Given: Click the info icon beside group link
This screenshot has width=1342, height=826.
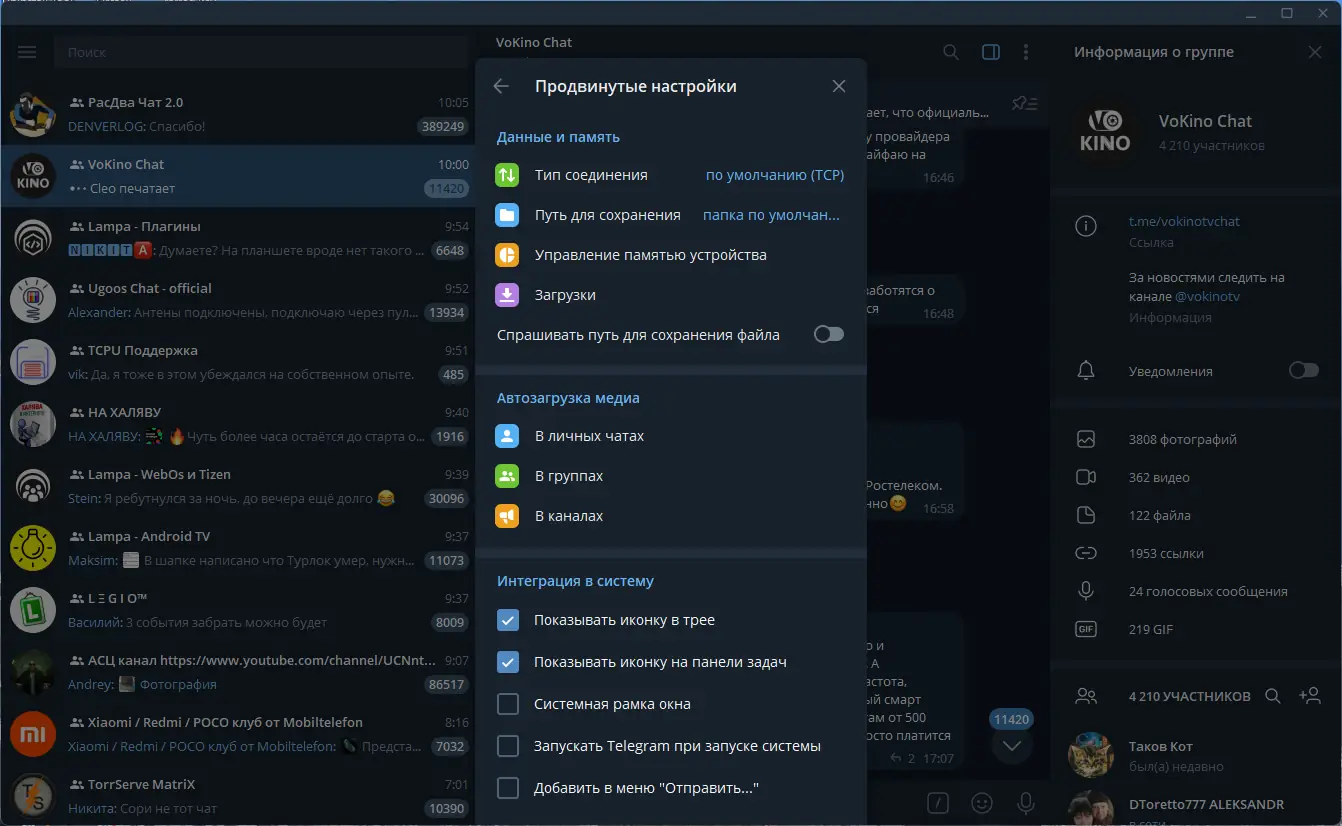Looking at the screenshot, I should tap(1086, 226).
